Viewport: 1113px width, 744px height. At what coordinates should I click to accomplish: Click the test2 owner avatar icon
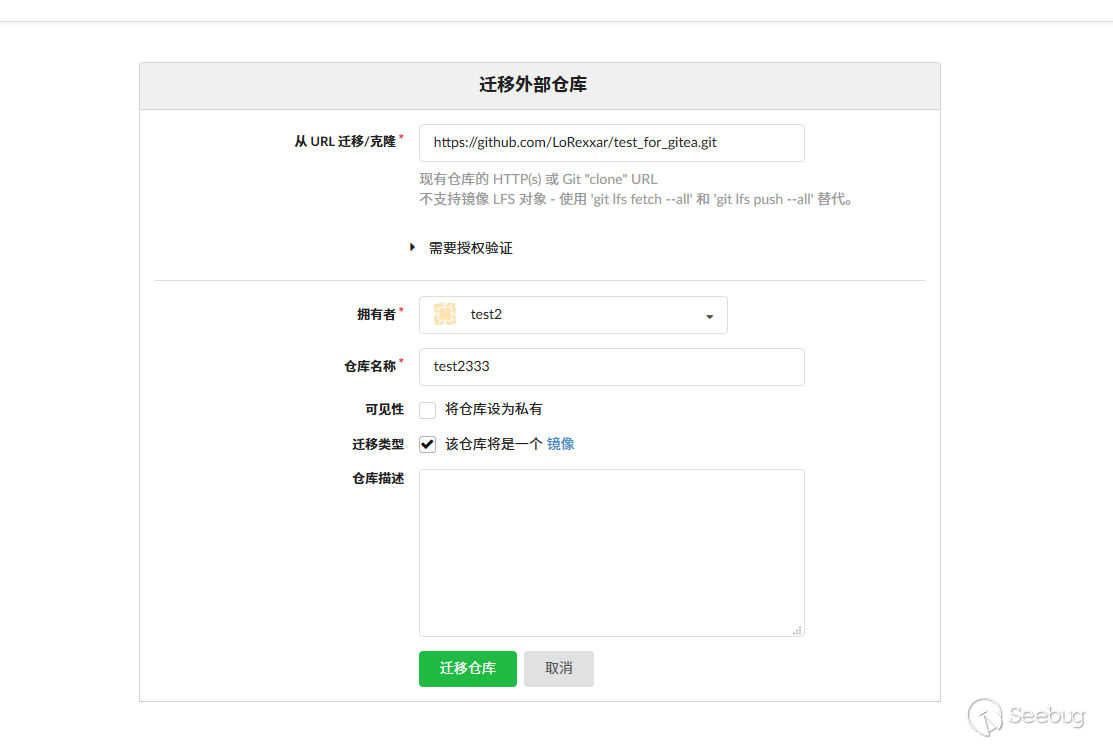tap(445, 314)
